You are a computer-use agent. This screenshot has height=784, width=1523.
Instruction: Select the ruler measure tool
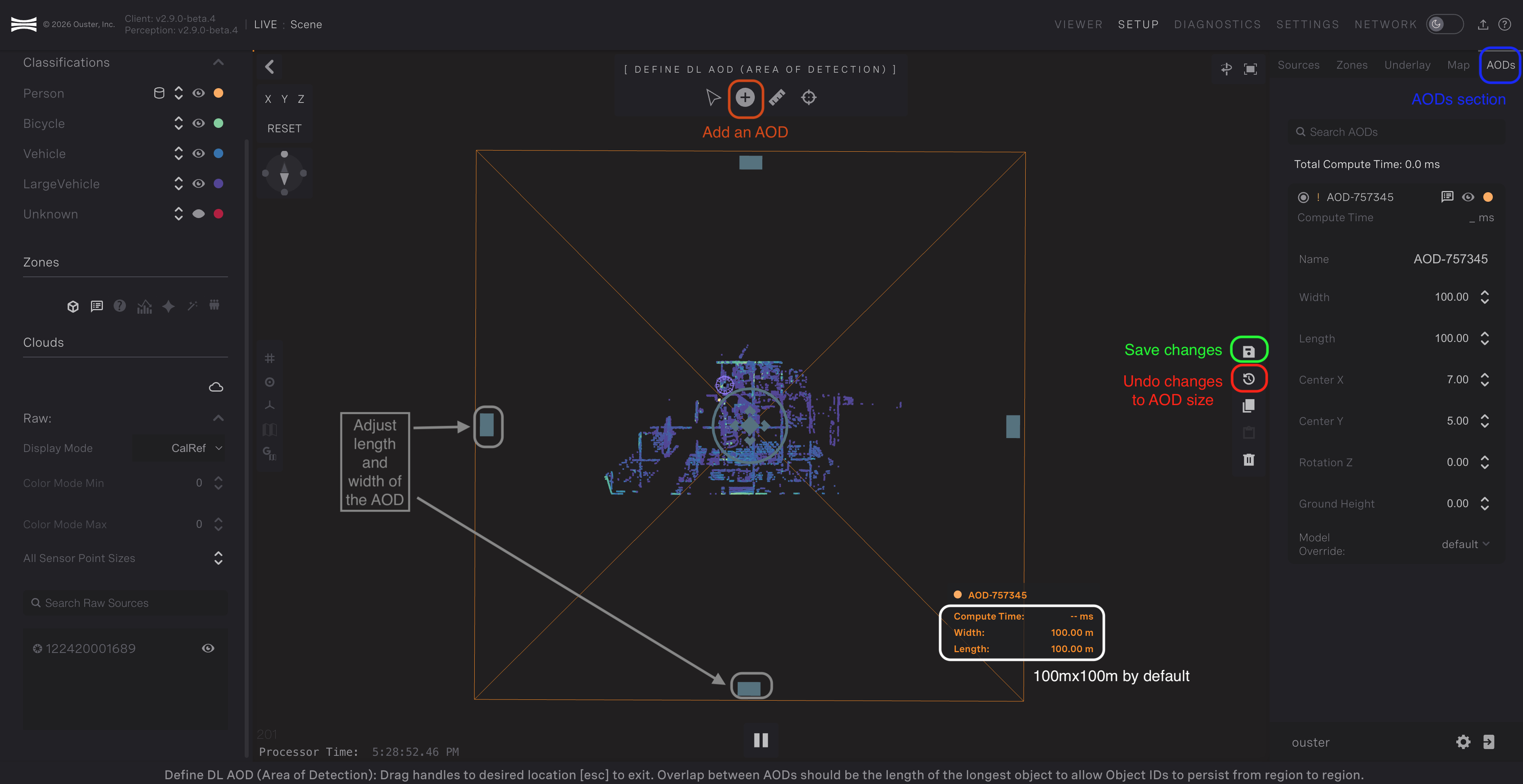[777, 98]
